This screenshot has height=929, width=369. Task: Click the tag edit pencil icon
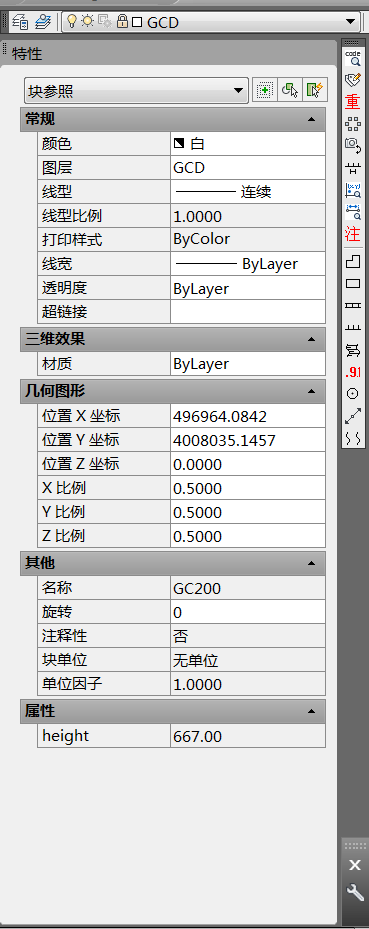pos(352,79)
